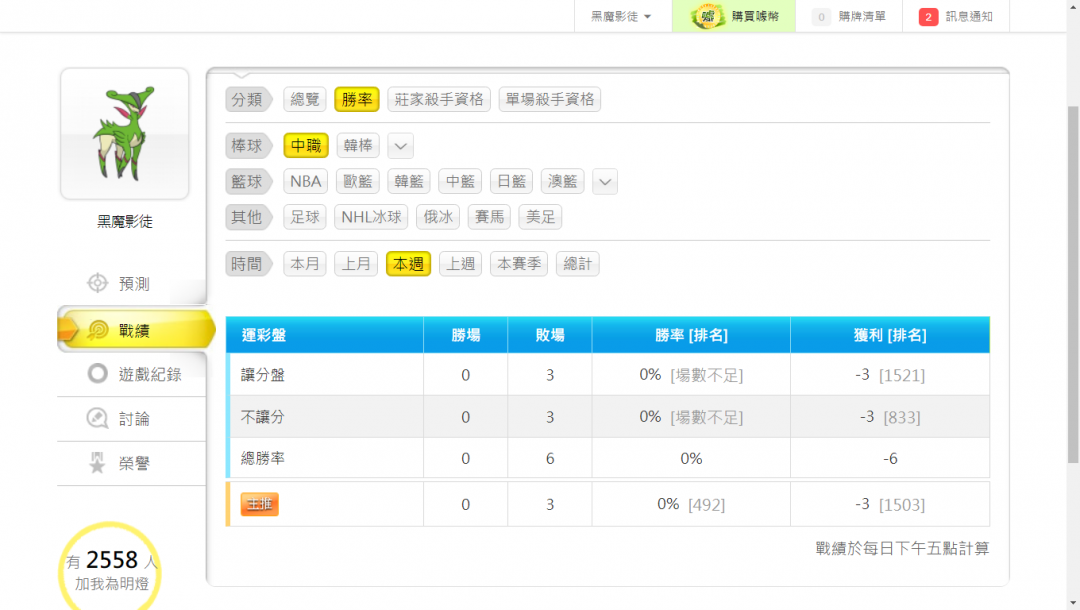This screenshot has width=1080, height=610.
Task: Click the sunflower coin icon beside 購買噱幣
Action: [707, 16]
